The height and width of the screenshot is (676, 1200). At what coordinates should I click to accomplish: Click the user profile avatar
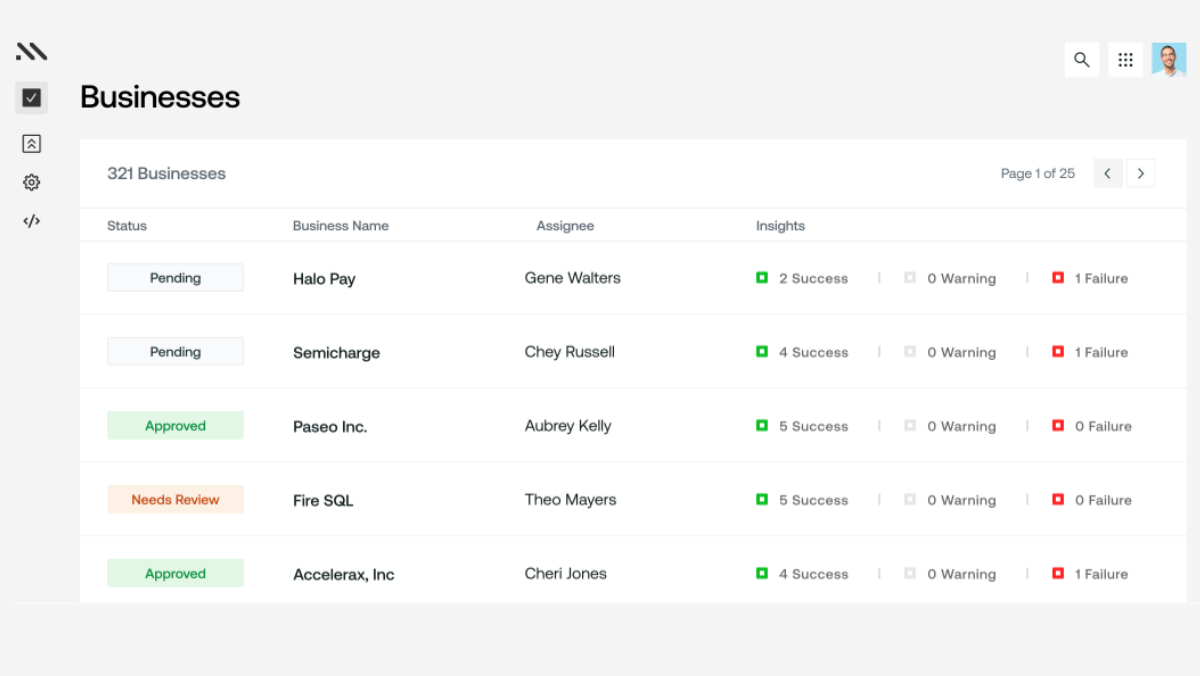[x=1169, y=60]
